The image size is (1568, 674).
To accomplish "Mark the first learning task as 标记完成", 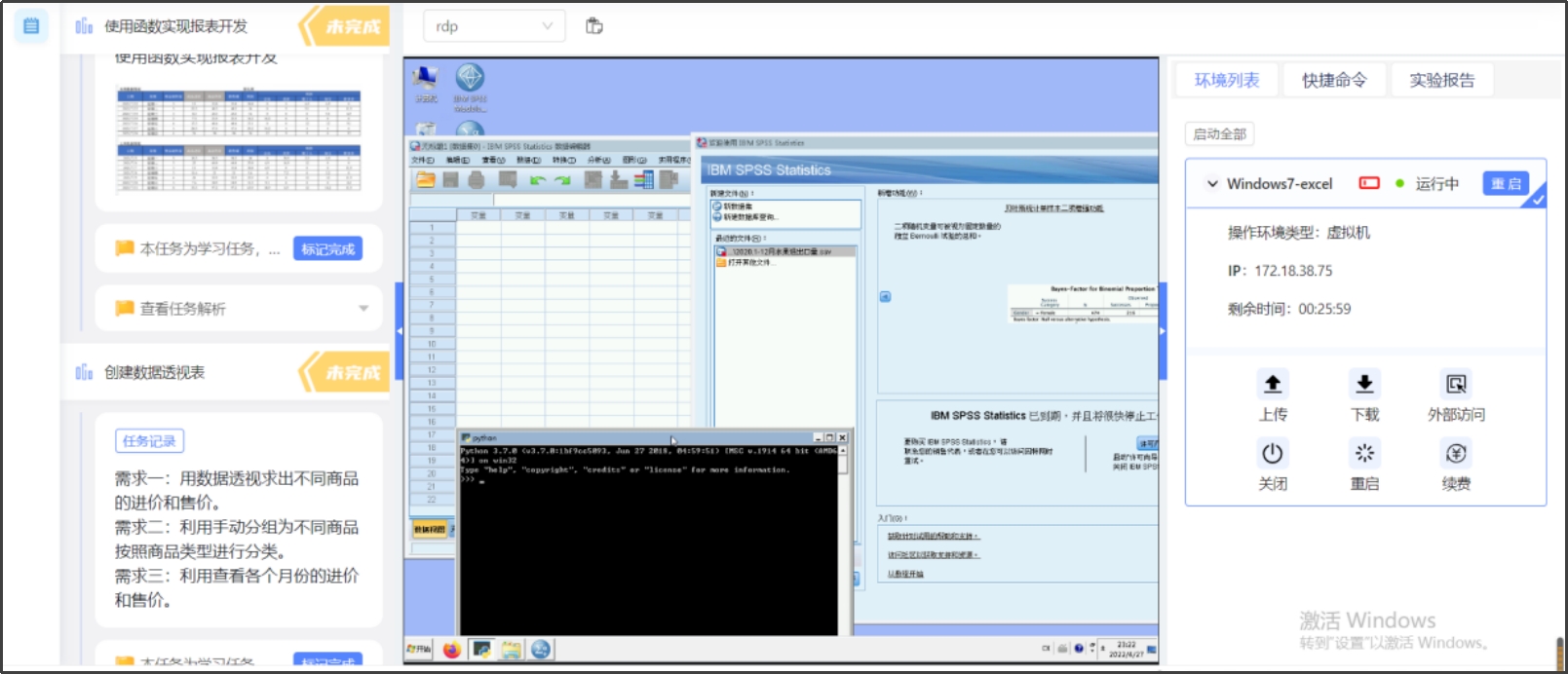I will (x=328, y=249).
